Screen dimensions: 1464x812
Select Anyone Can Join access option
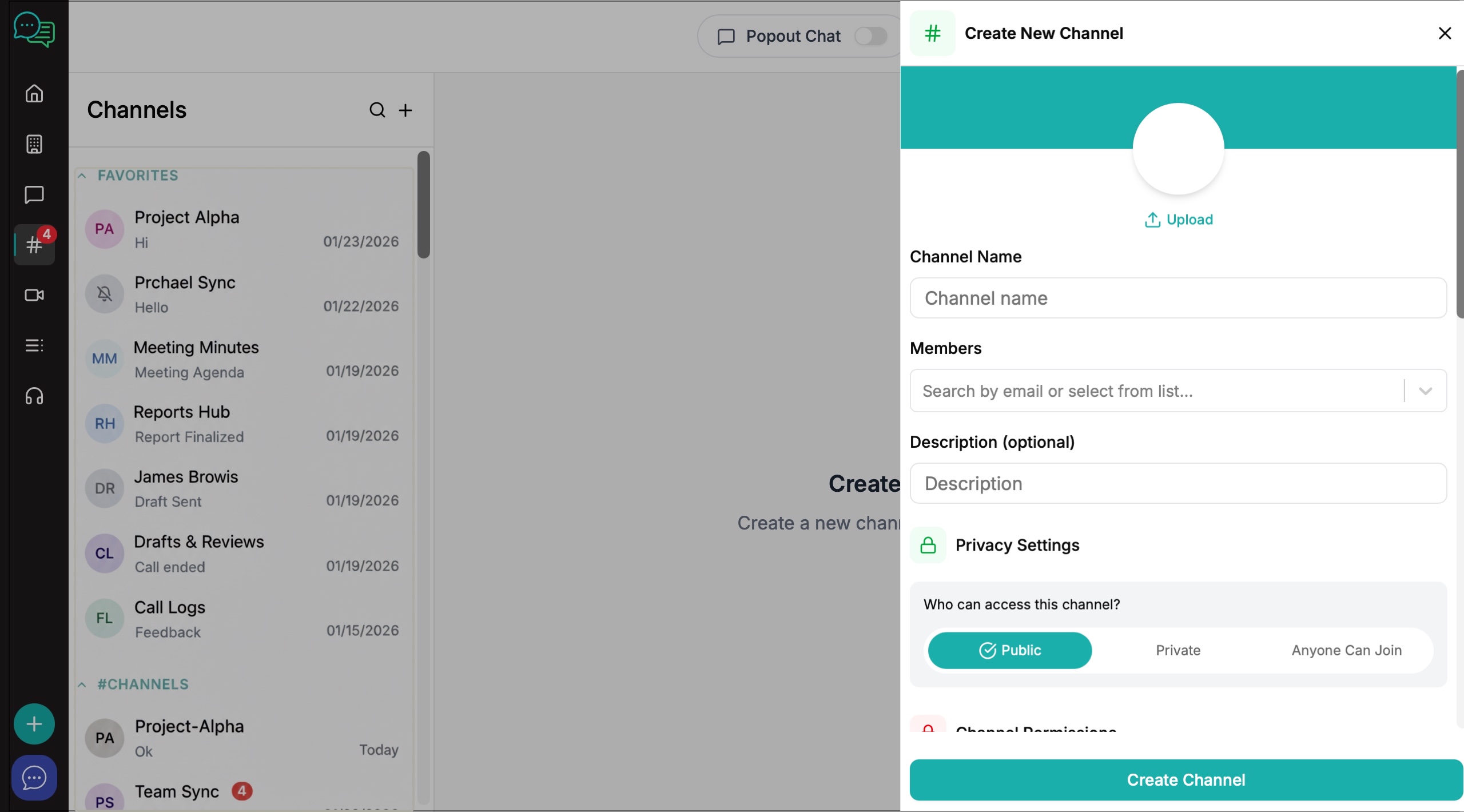coord(1346,650)
